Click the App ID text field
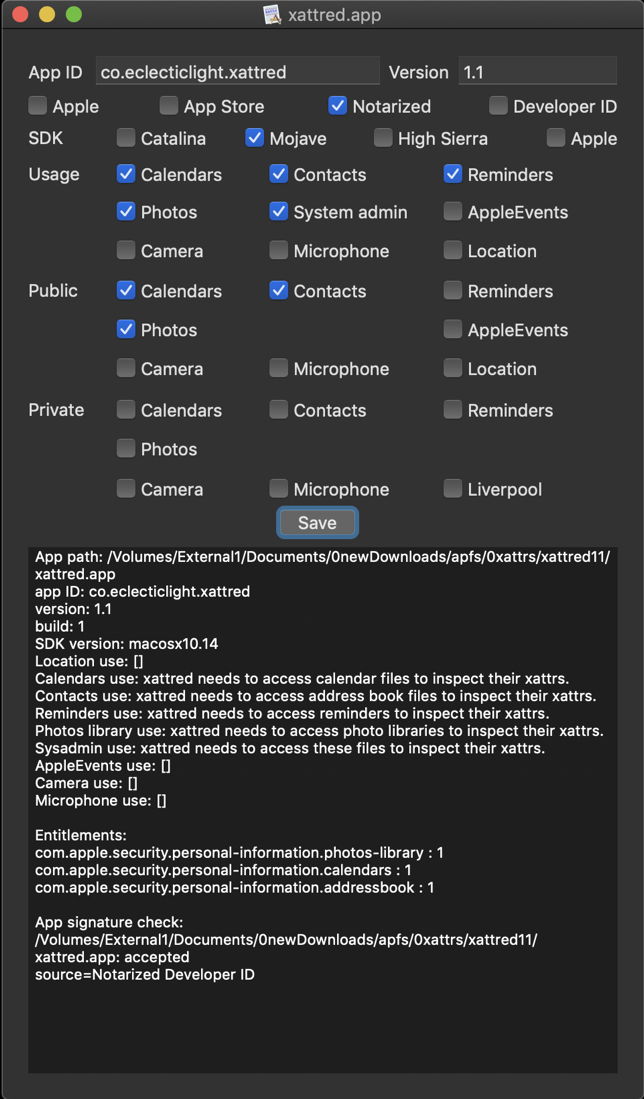644x1099 pixels. click(238, 72)
